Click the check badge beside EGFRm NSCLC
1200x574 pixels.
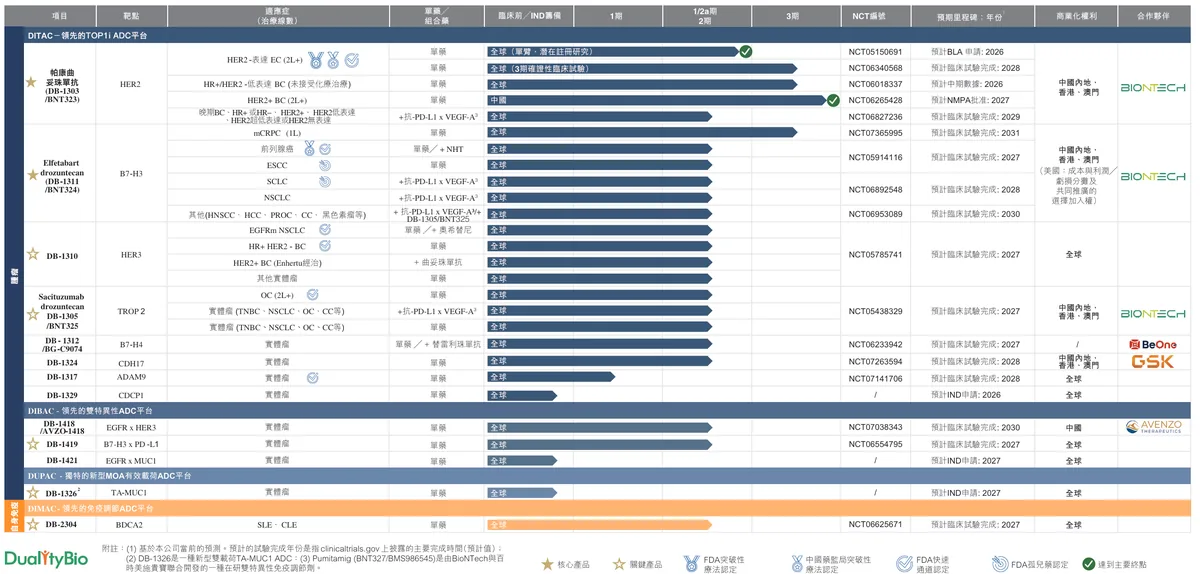pos(325,230)
